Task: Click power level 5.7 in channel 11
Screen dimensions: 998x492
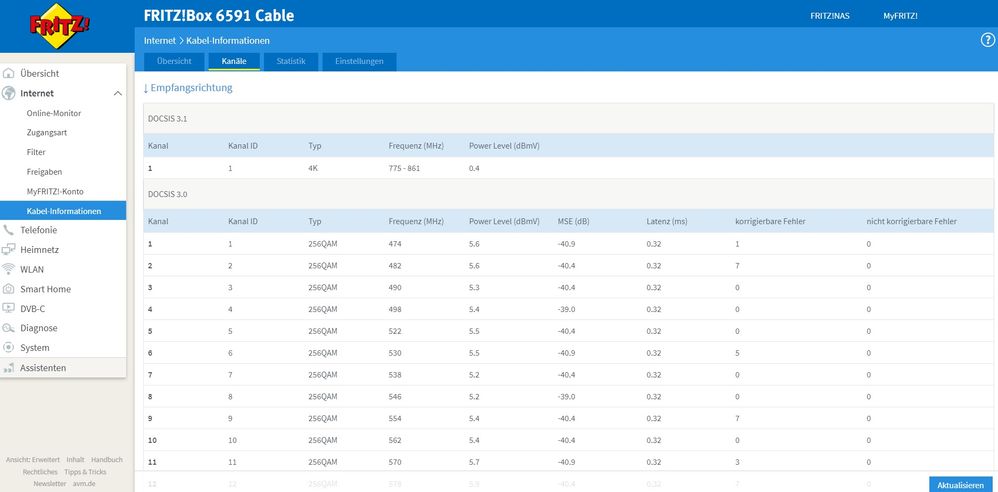Action: coord(474,462)
